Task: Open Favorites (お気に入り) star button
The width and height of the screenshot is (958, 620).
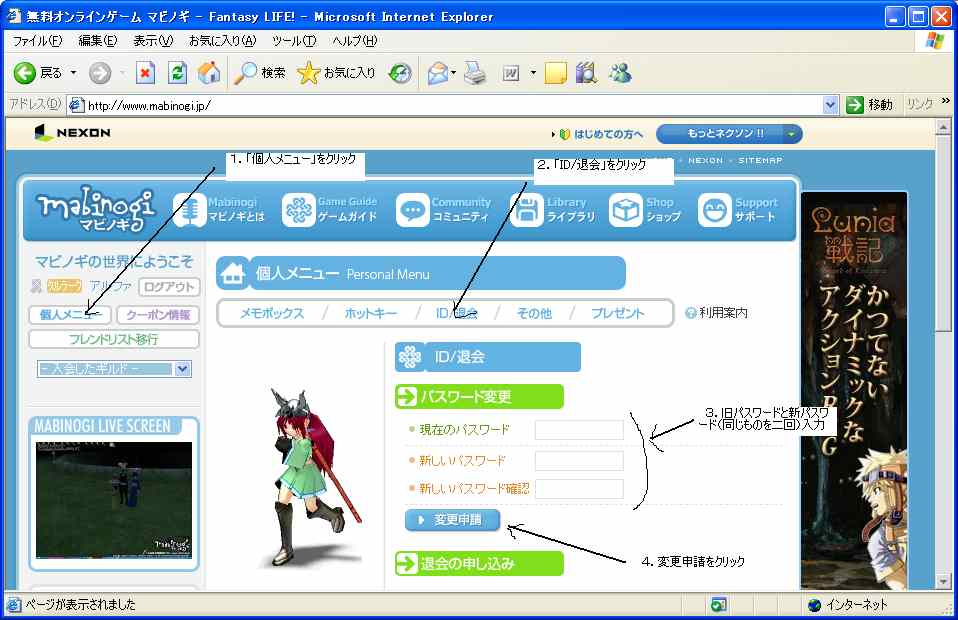Action: [337, 73]
